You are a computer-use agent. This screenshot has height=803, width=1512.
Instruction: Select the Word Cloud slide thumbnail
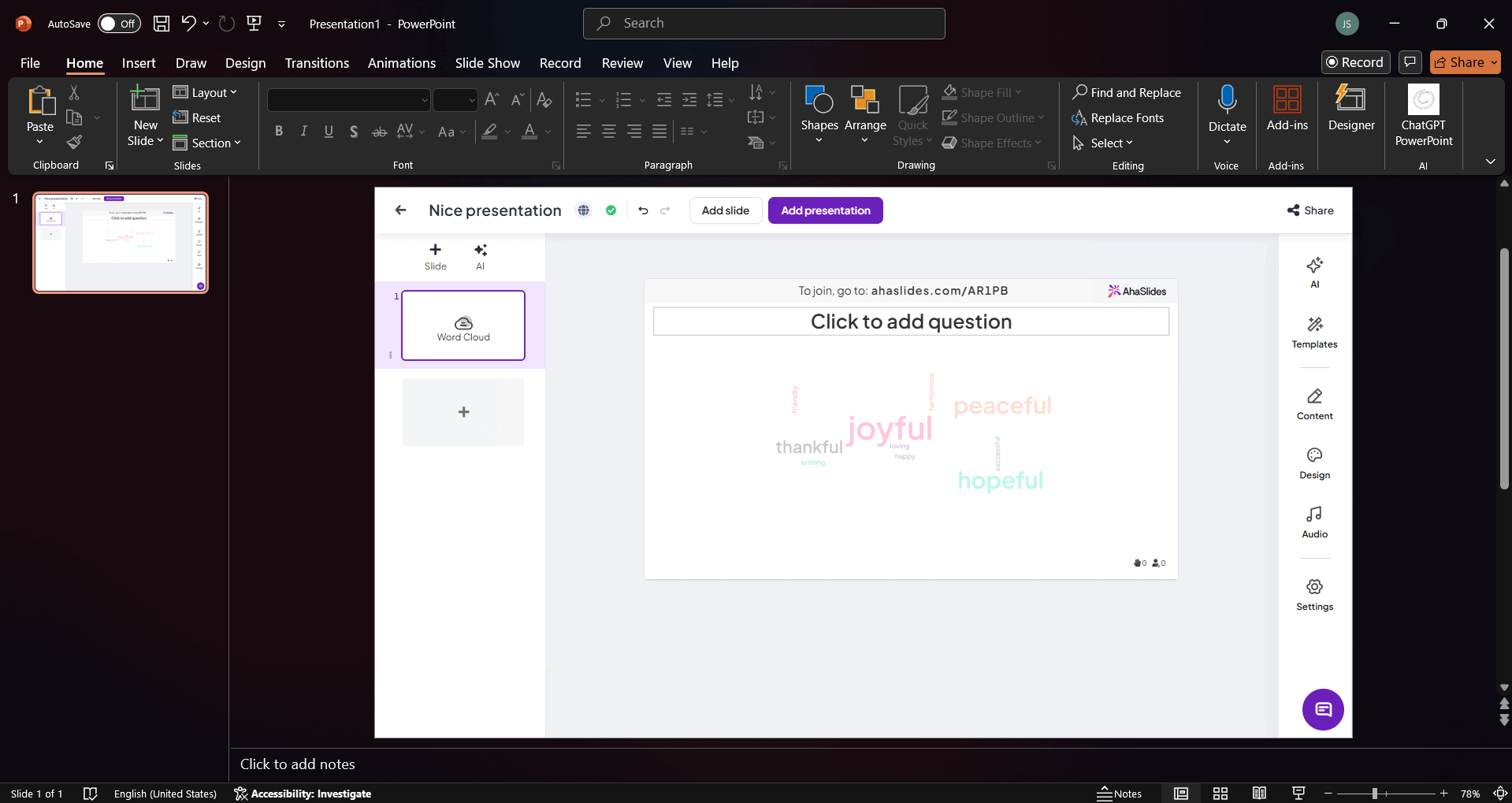click(x=463, y=325)
